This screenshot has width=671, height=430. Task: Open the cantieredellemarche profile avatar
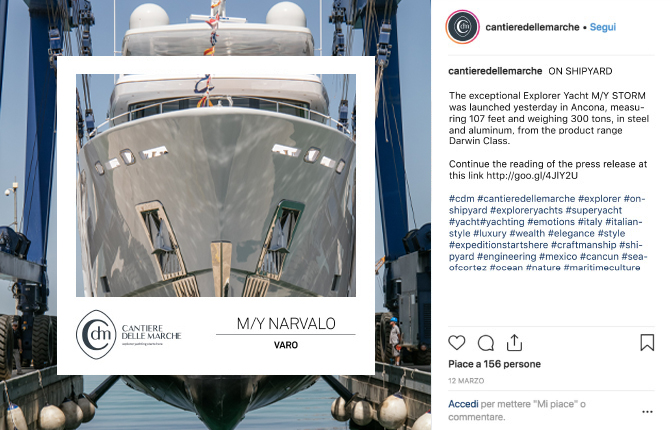point(462,27)
